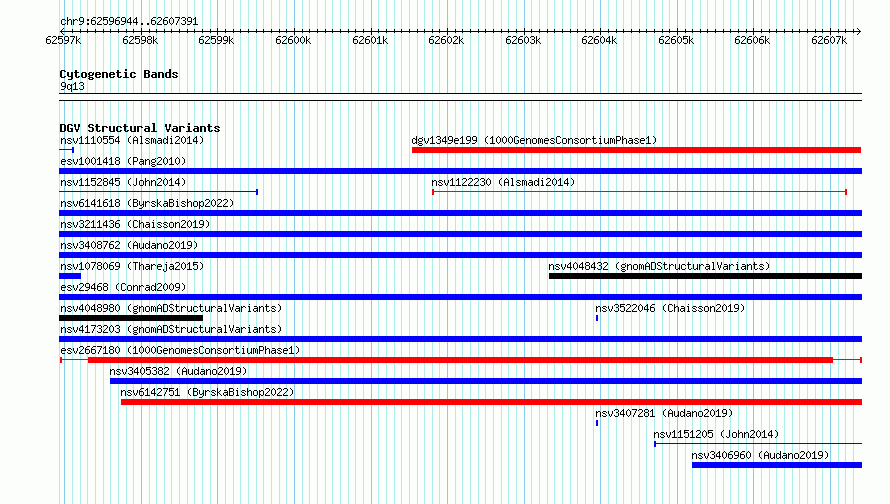This screenshot has height=504, width=890.
Task: Click the nsv3405382 (Audano2019) label
Action: [178, 371]
